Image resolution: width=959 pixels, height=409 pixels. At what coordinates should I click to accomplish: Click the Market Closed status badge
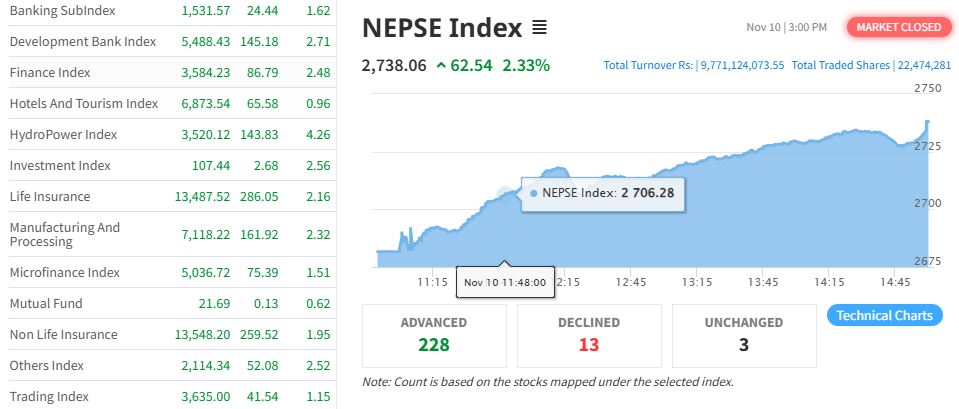pyautogui.click(x=899, y=27)
